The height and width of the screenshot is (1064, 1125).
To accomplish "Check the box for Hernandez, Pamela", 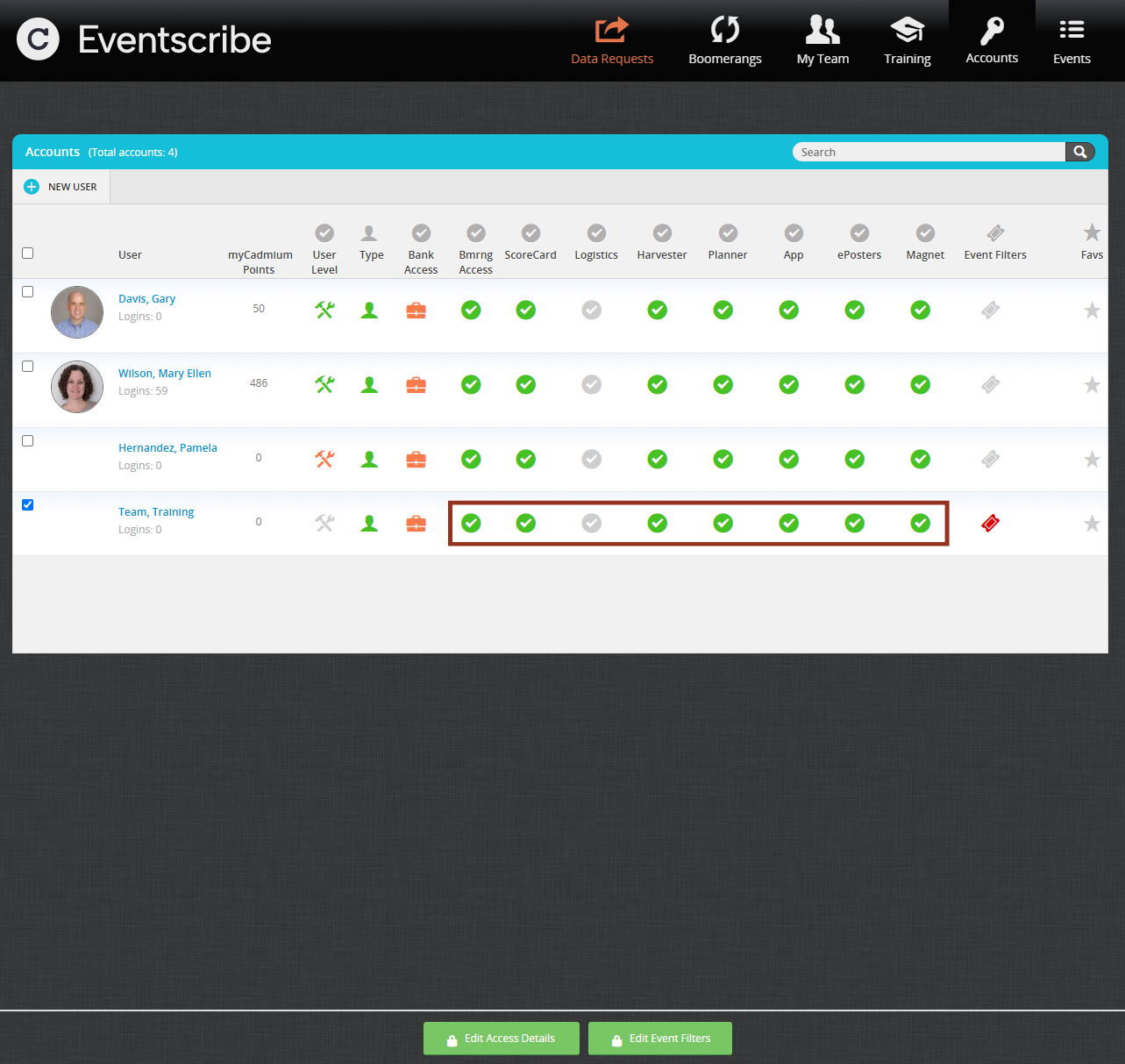I will pyautogui.click(x=28, y=441).
